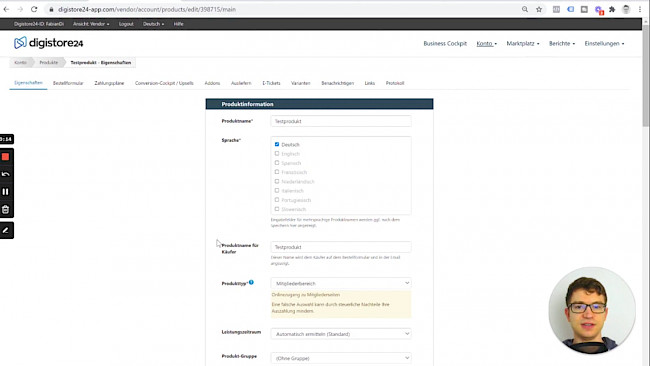
Task: Click the zoom magnifier icon in address bar
Action: (x=525, y=9)
